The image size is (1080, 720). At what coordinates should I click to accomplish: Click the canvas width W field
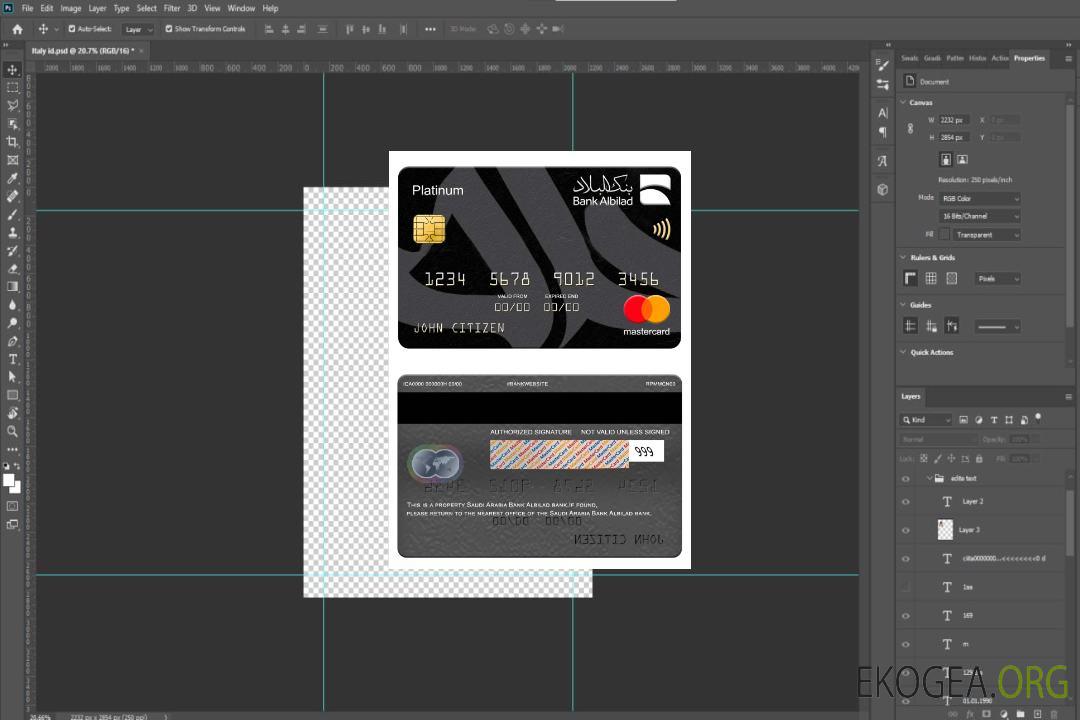[954, 120]
